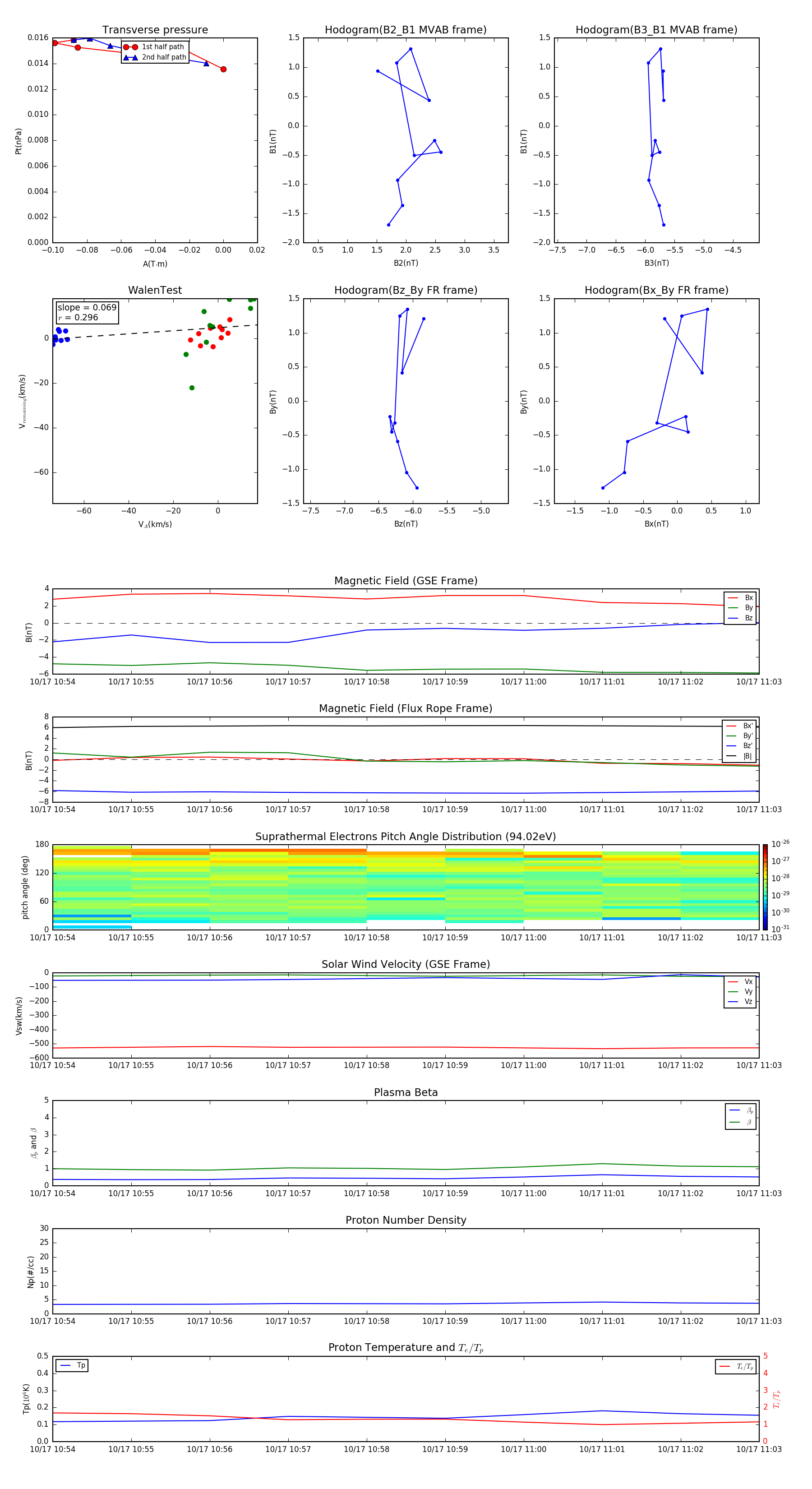Click green outlier point near -22 in WalenTest
The width and height of the screenshot is (812, 1489).
pos(192,388)
